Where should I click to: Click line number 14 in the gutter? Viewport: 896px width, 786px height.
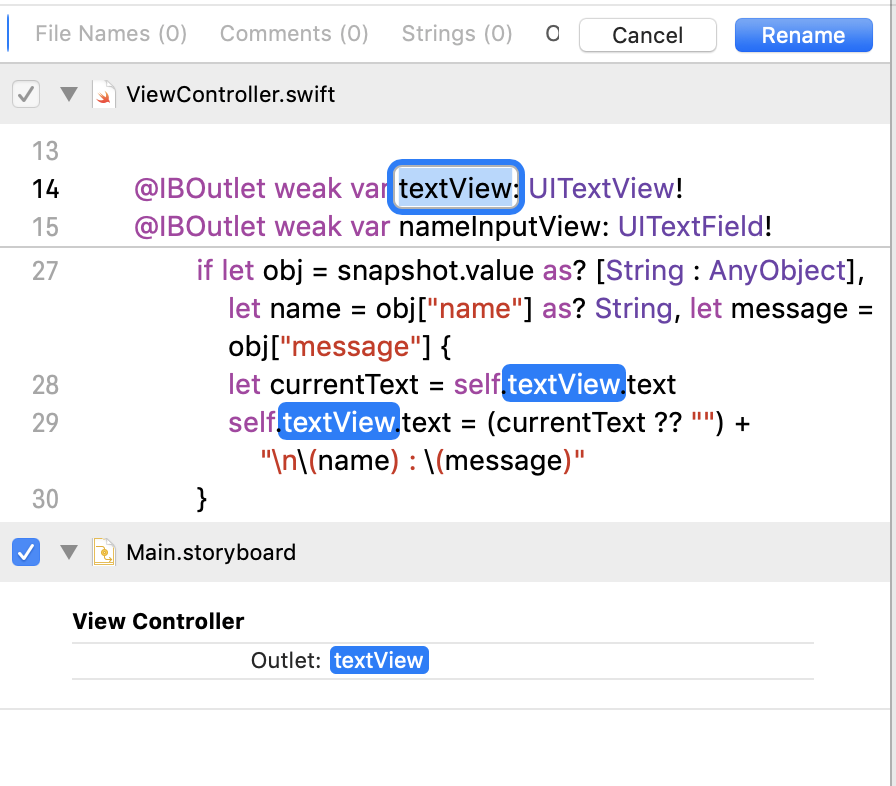46,189
